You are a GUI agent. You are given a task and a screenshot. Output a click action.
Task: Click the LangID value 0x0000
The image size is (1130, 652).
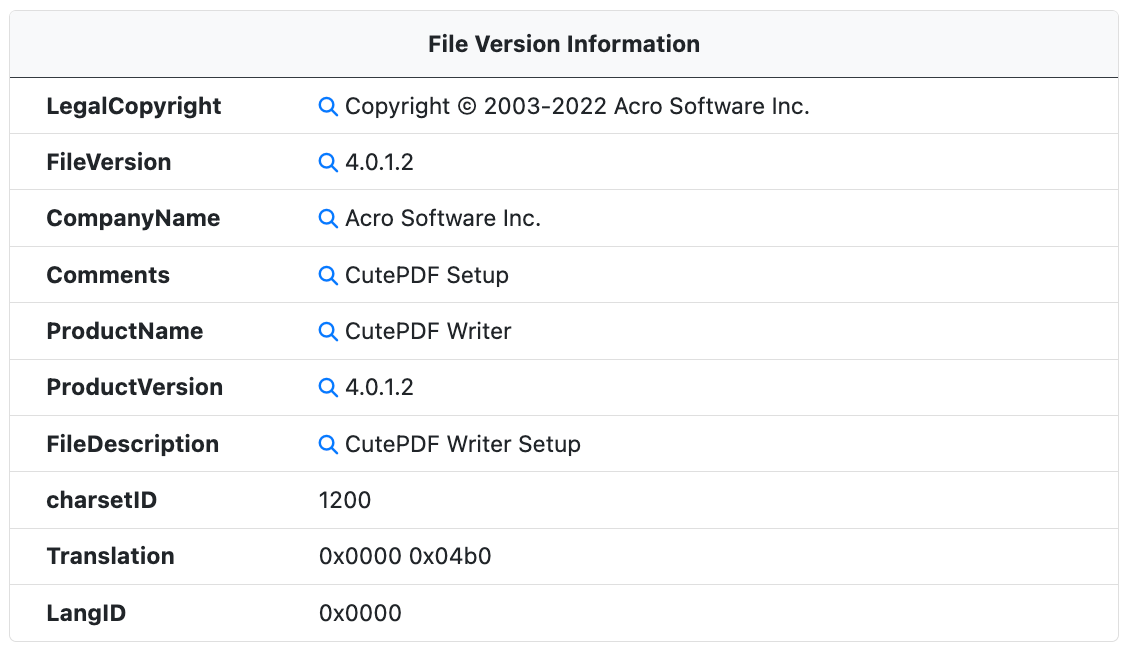[x=360, y=613]
